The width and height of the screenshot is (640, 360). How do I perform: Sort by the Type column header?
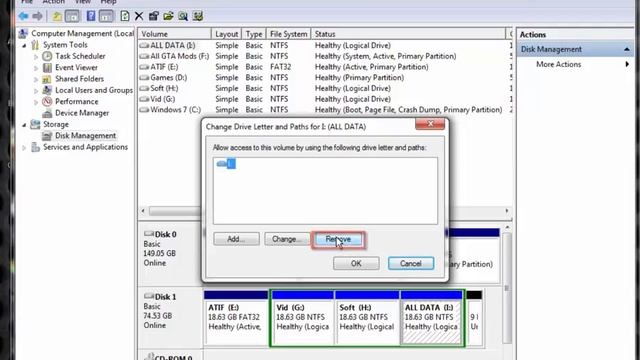(254, 34)
